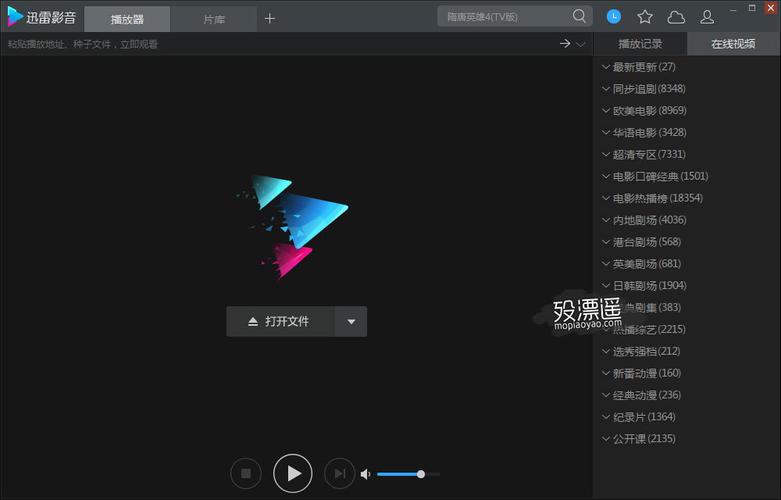Viewport: 781px width, 500px height.
Task: Open favorites via the star icon
Action: coord(645,17)
